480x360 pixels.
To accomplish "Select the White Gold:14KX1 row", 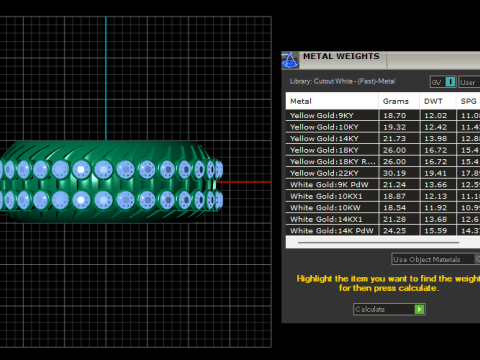I will (x=383, y=219).
